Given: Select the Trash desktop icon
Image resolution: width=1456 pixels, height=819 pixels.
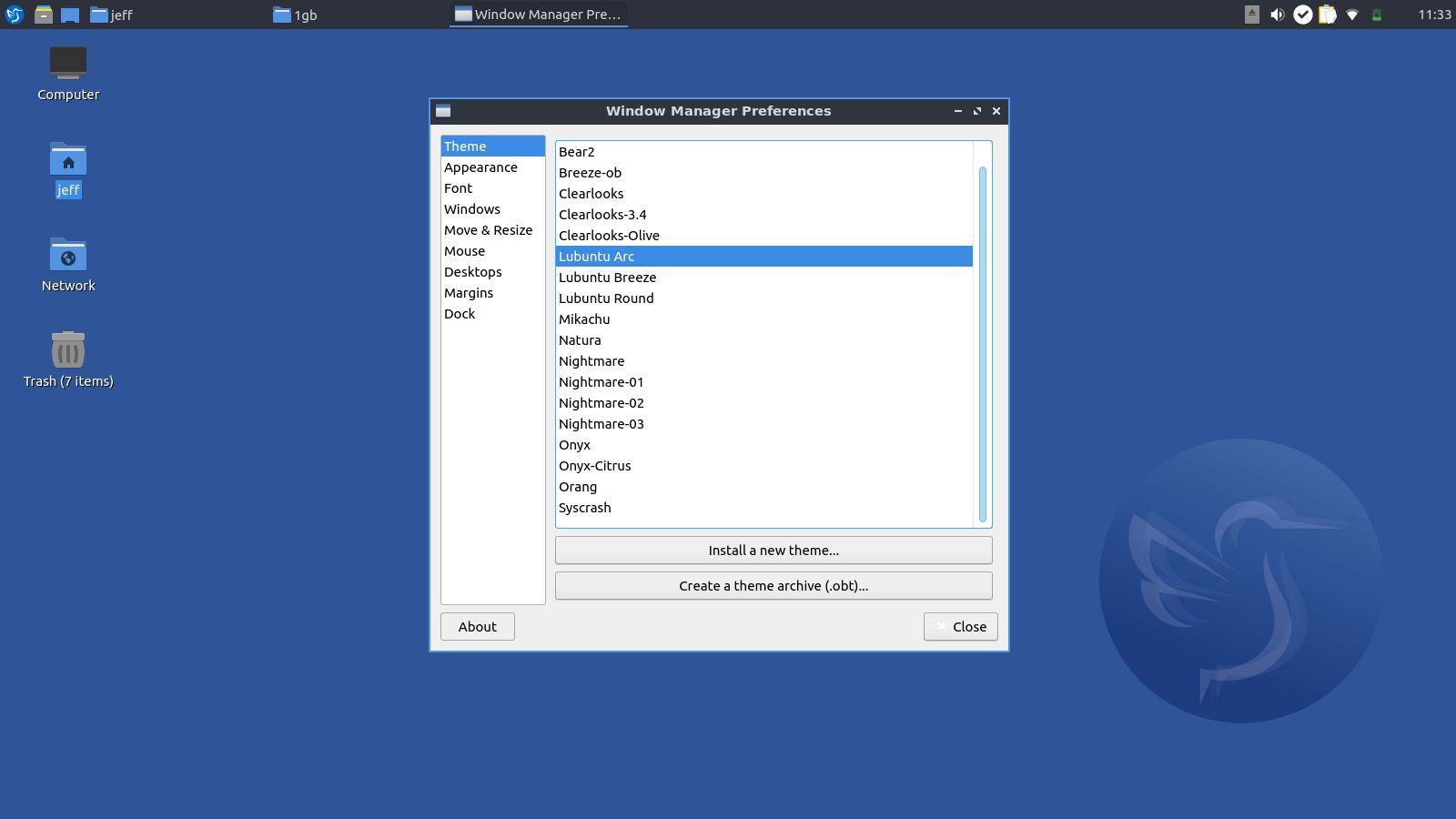Looking at the screenshot, I should click(x=68, y=360).
